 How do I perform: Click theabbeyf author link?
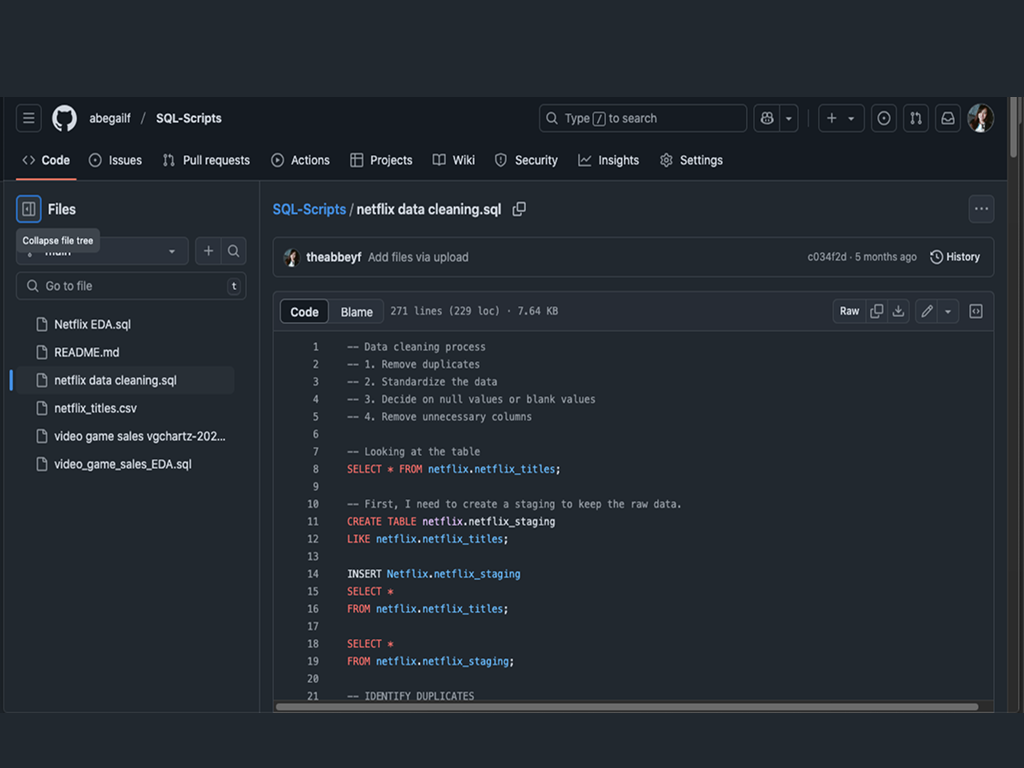tap(333, 257)
